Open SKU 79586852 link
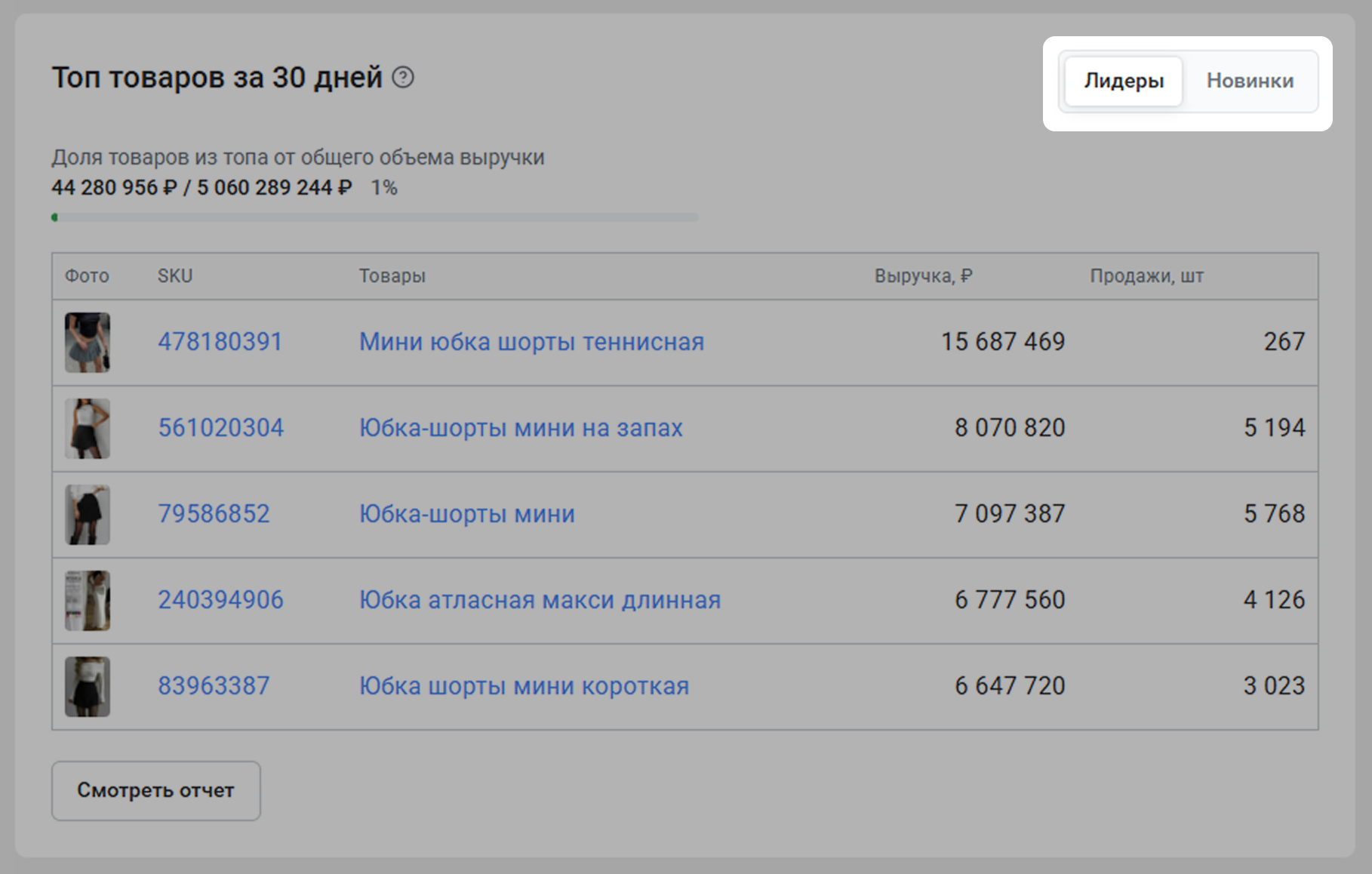Image resolution: width=1372 pixels, height=874 pixels. click(x=214, y=514)
